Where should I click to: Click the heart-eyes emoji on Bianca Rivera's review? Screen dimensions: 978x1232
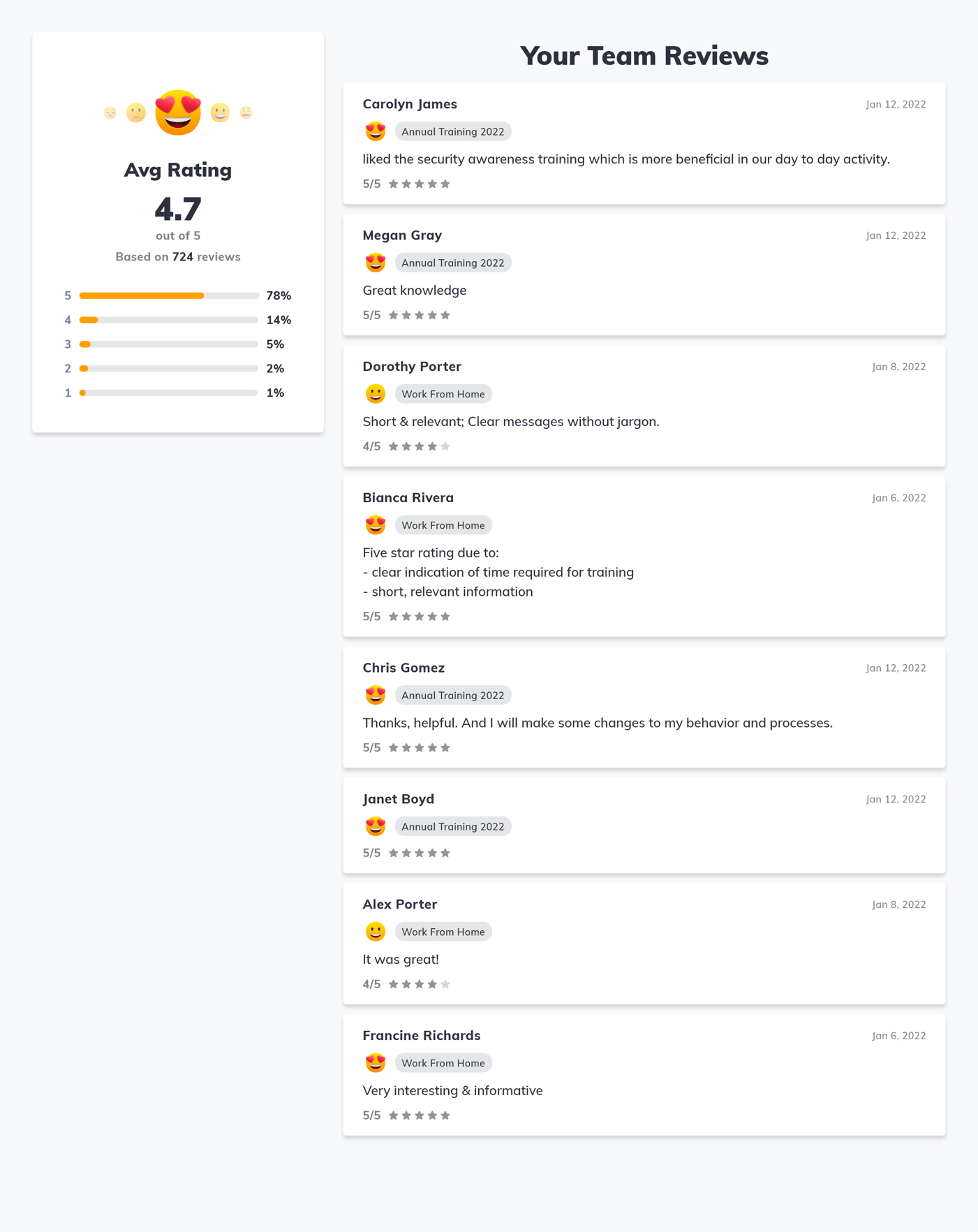[x=375, y=525]
